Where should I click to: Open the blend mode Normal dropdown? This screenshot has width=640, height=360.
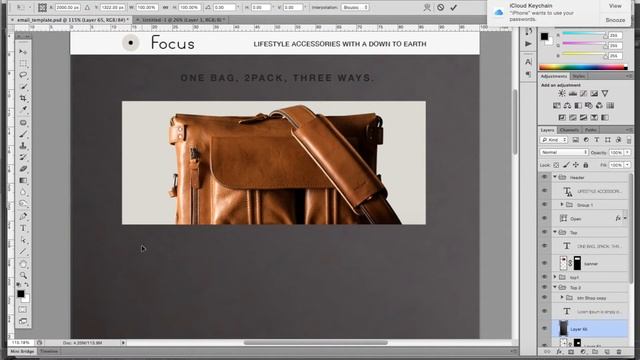[564, 152]
